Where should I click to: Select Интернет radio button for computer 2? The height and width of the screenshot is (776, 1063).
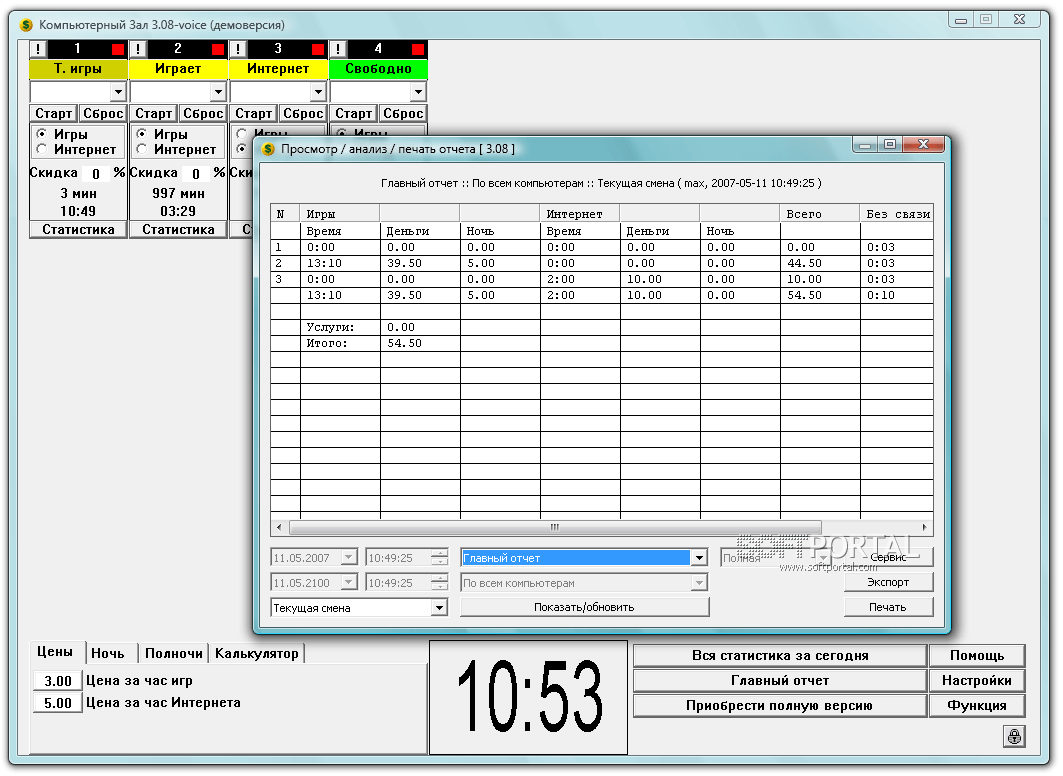(141, 150)
